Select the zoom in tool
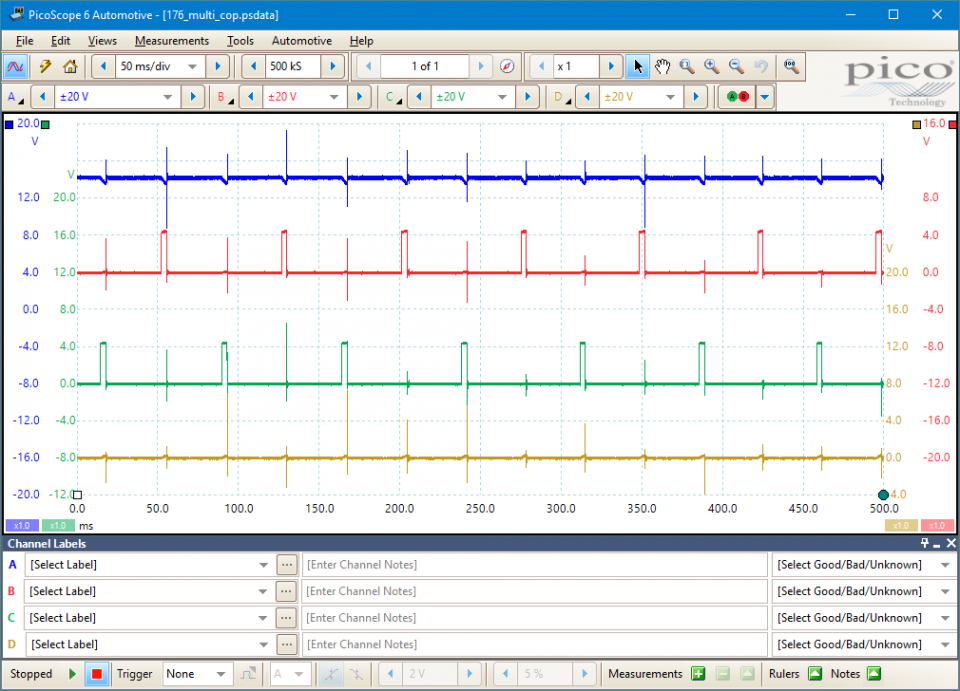 coord(711,66)
